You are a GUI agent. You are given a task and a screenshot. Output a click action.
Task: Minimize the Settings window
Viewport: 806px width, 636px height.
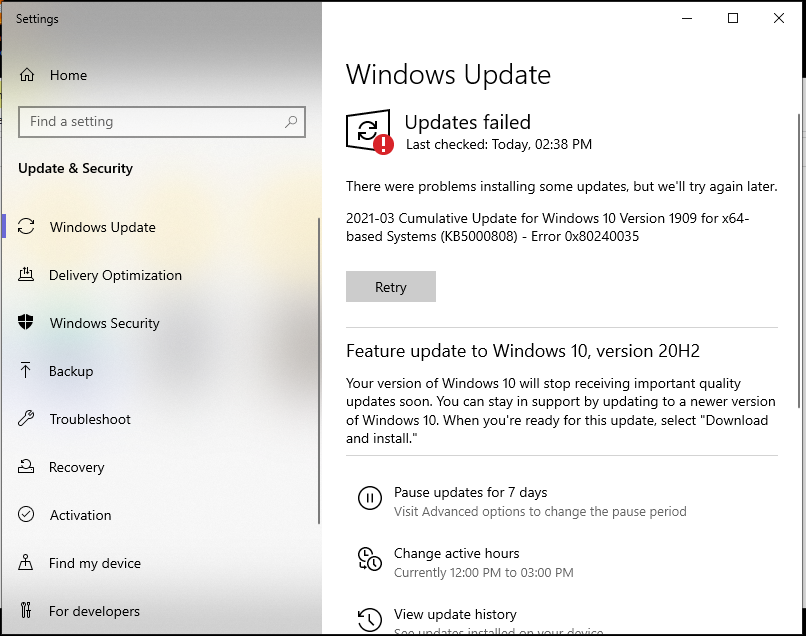pyautogui.click(x=687, y=19)
